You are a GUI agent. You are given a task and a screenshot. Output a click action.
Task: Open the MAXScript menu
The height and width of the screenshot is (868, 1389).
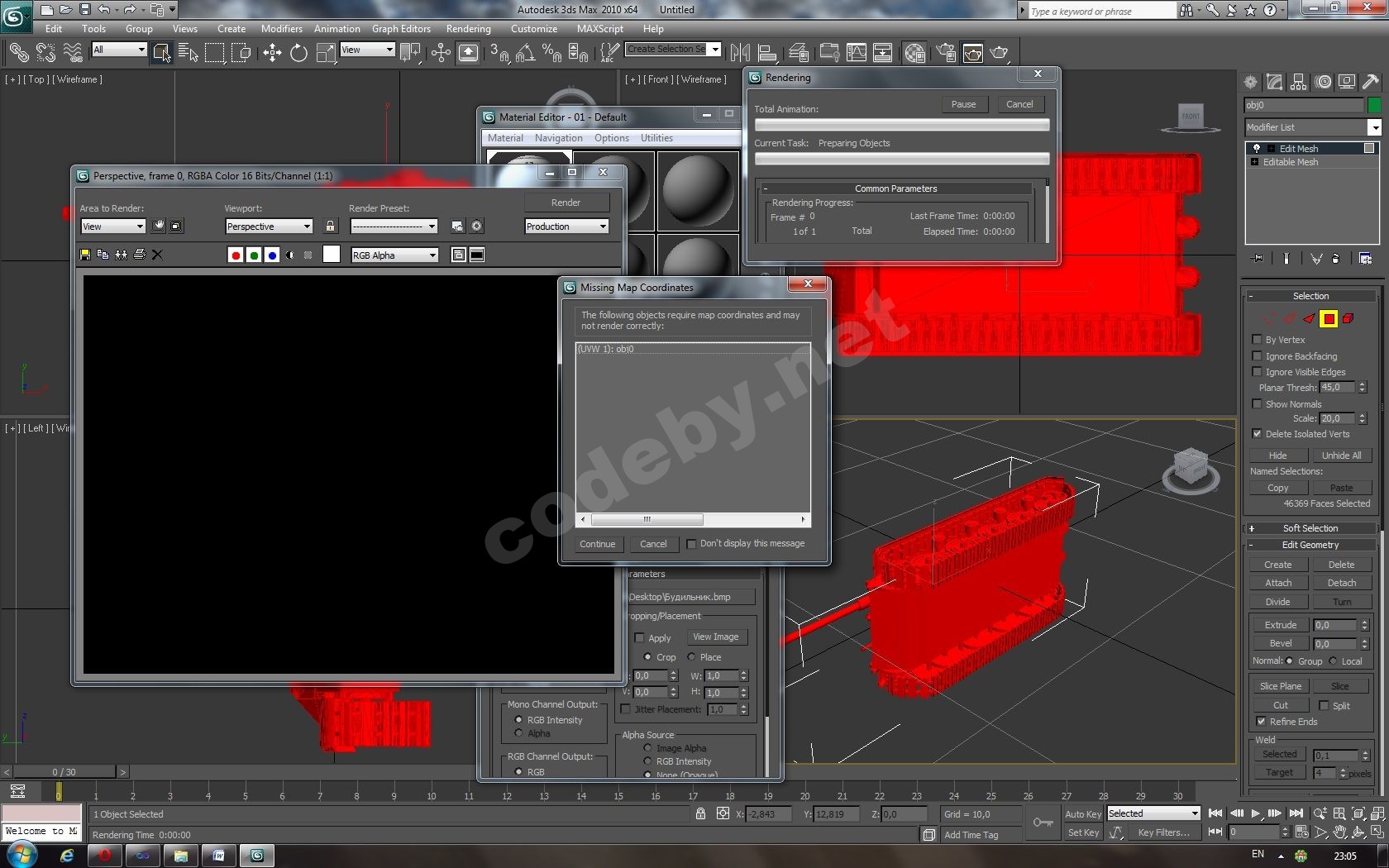[600, 28]
